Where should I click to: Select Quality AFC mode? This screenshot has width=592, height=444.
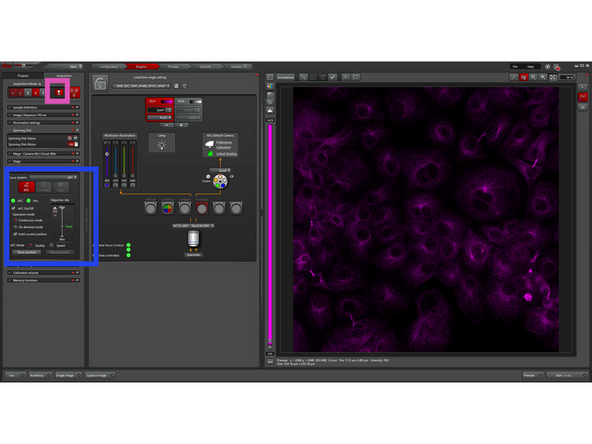tap(30, 245)
